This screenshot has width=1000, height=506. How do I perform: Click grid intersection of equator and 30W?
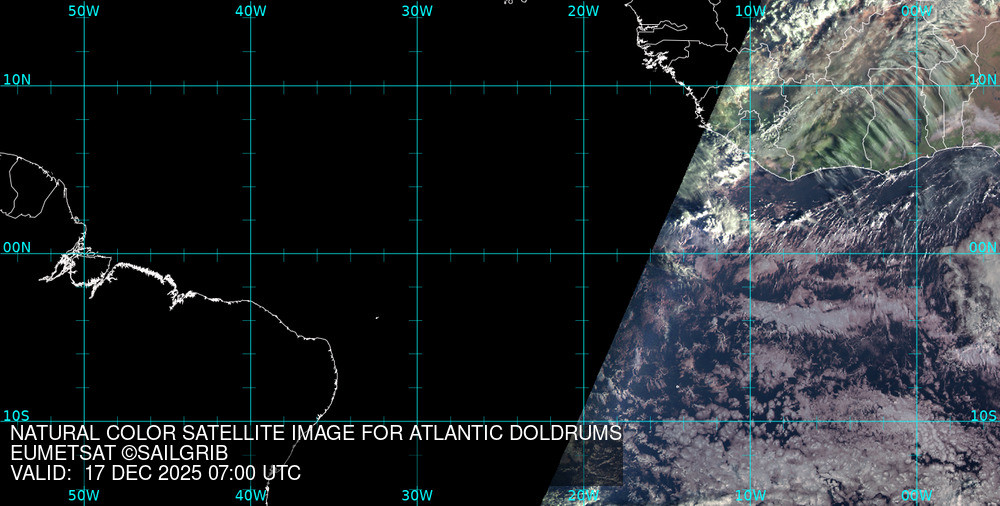[417, 253]
